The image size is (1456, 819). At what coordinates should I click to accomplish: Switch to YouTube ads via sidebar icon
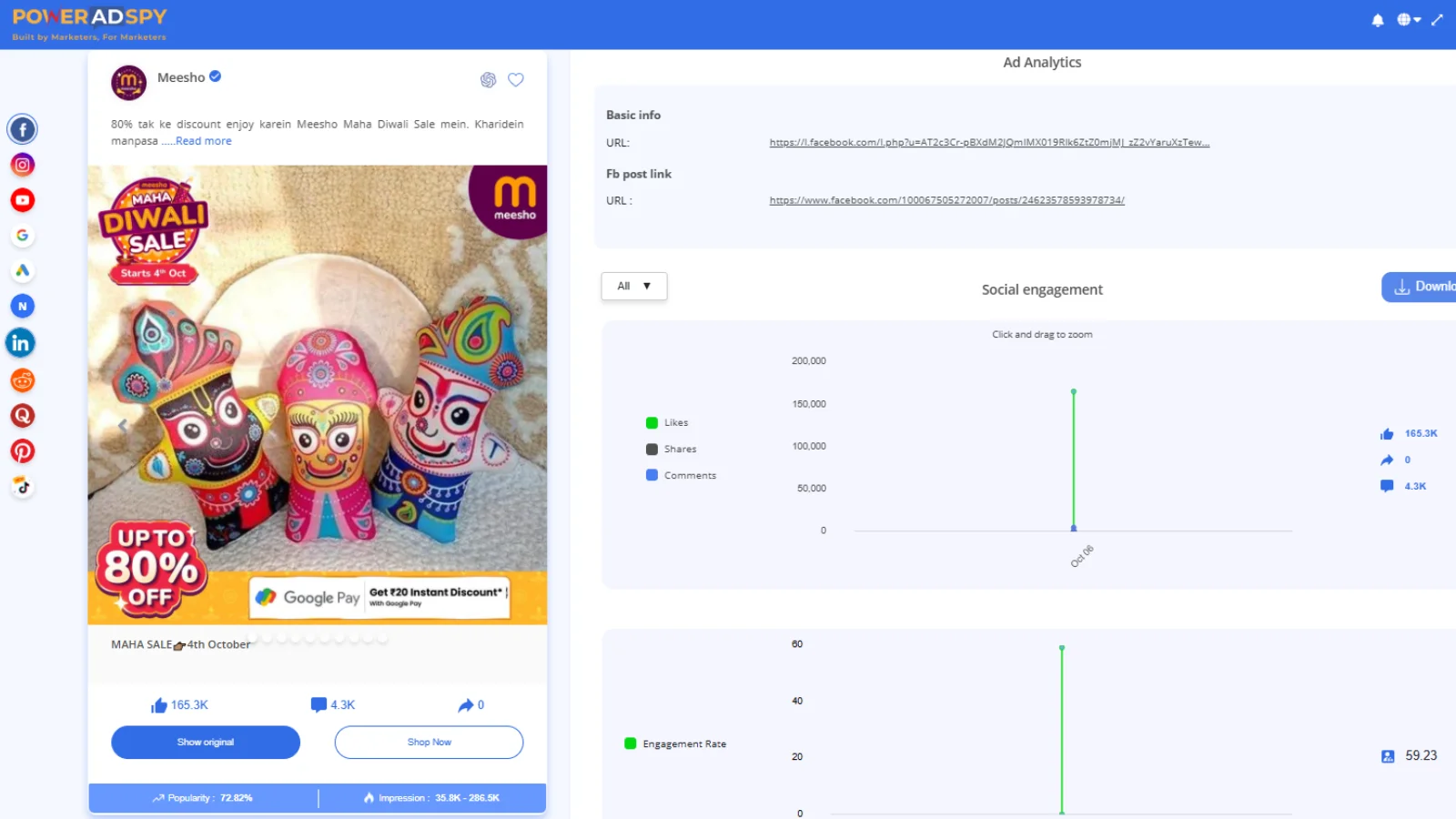(x=23, y=200)
